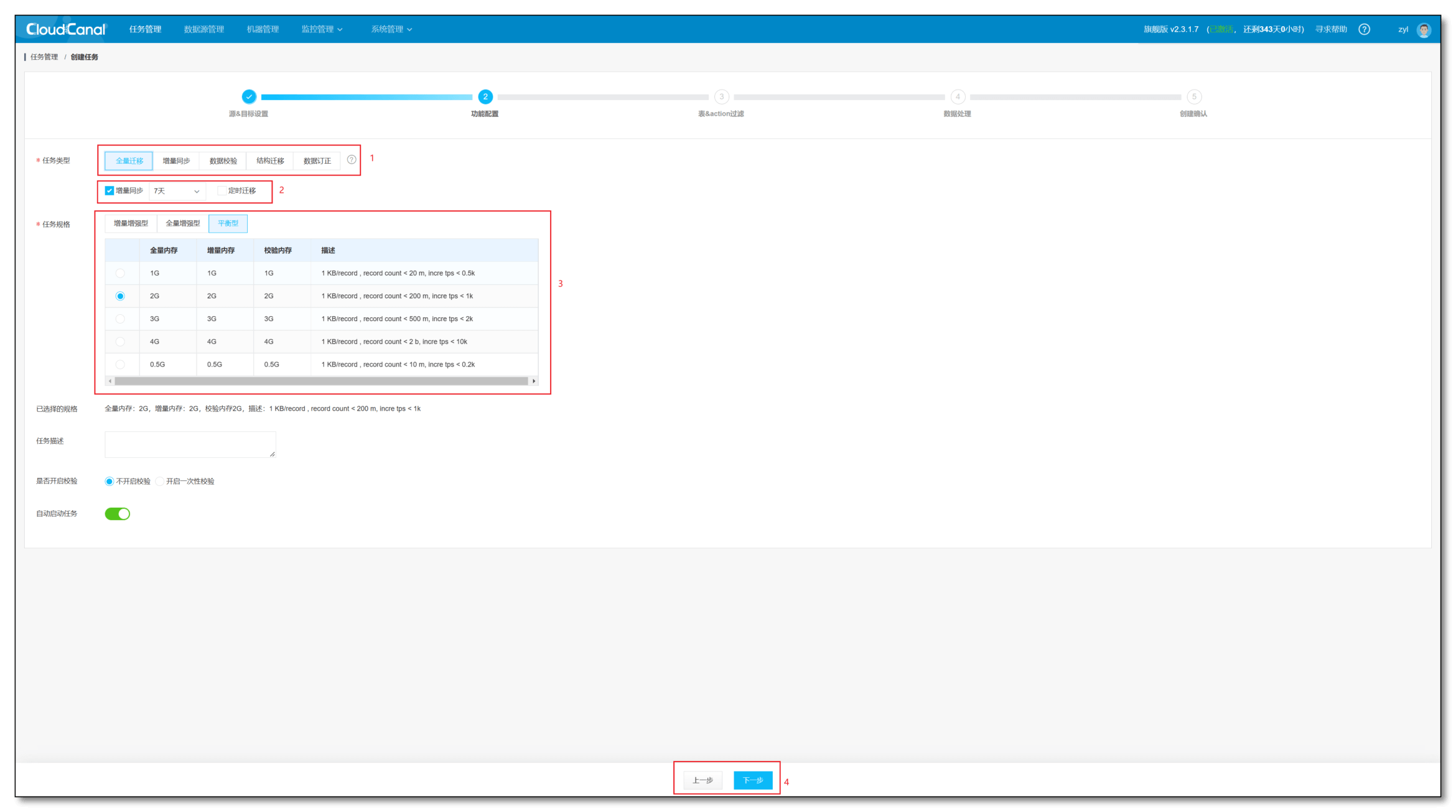This screenshot has width=1456, height=812.
Task: Open the user avatar icon
Action: [x=1424, y=30]
